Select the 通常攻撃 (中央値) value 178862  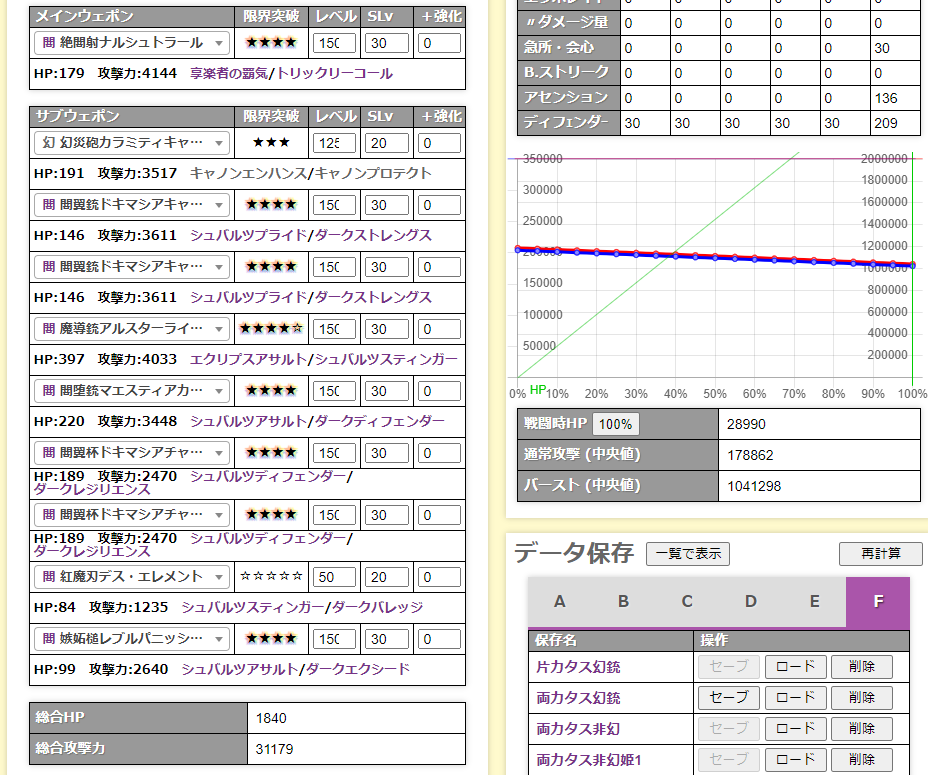(750, 455)
